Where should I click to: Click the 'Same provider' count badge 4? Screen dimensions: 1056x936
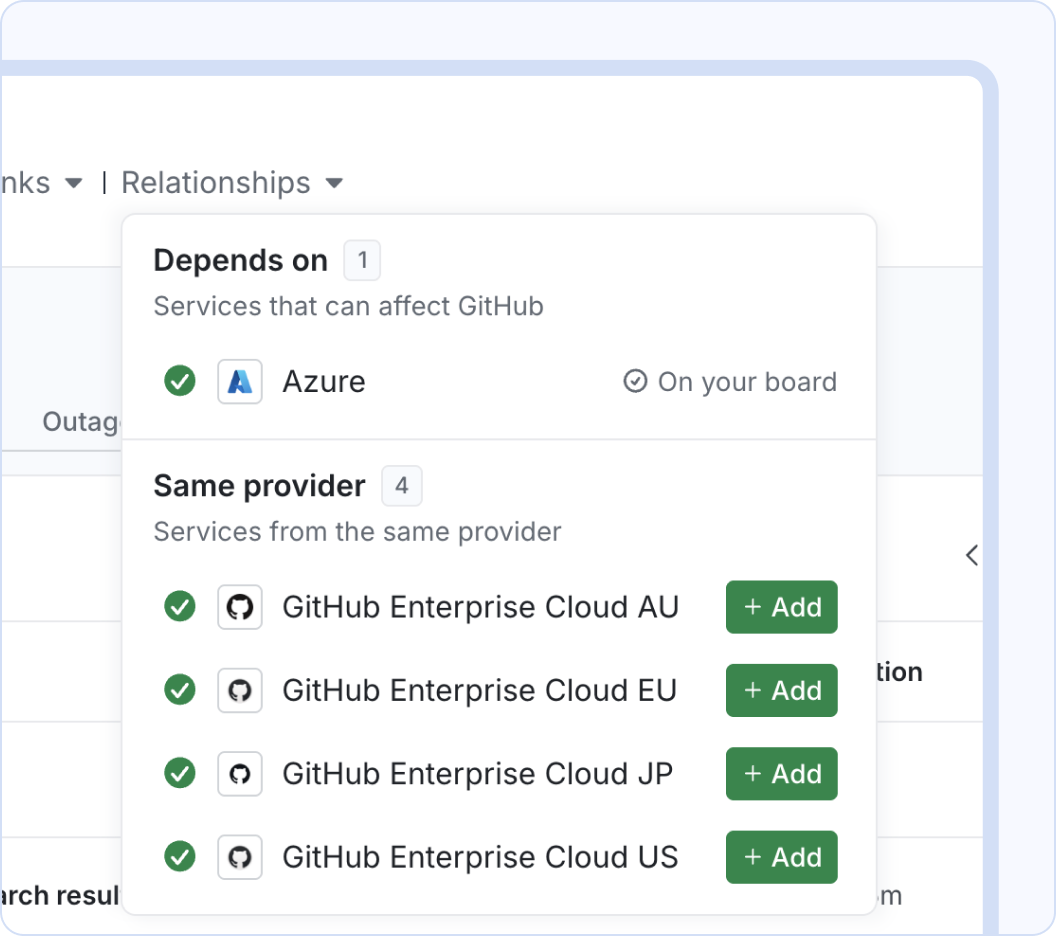click(x=402, y=486)
